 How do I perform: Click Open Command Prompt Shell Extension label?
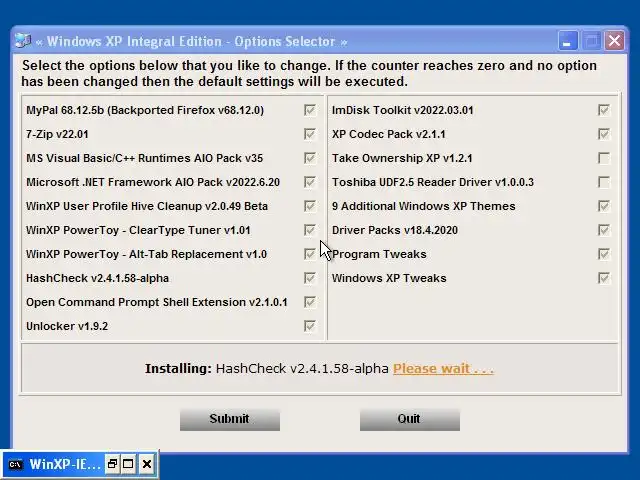coord(157,302)
